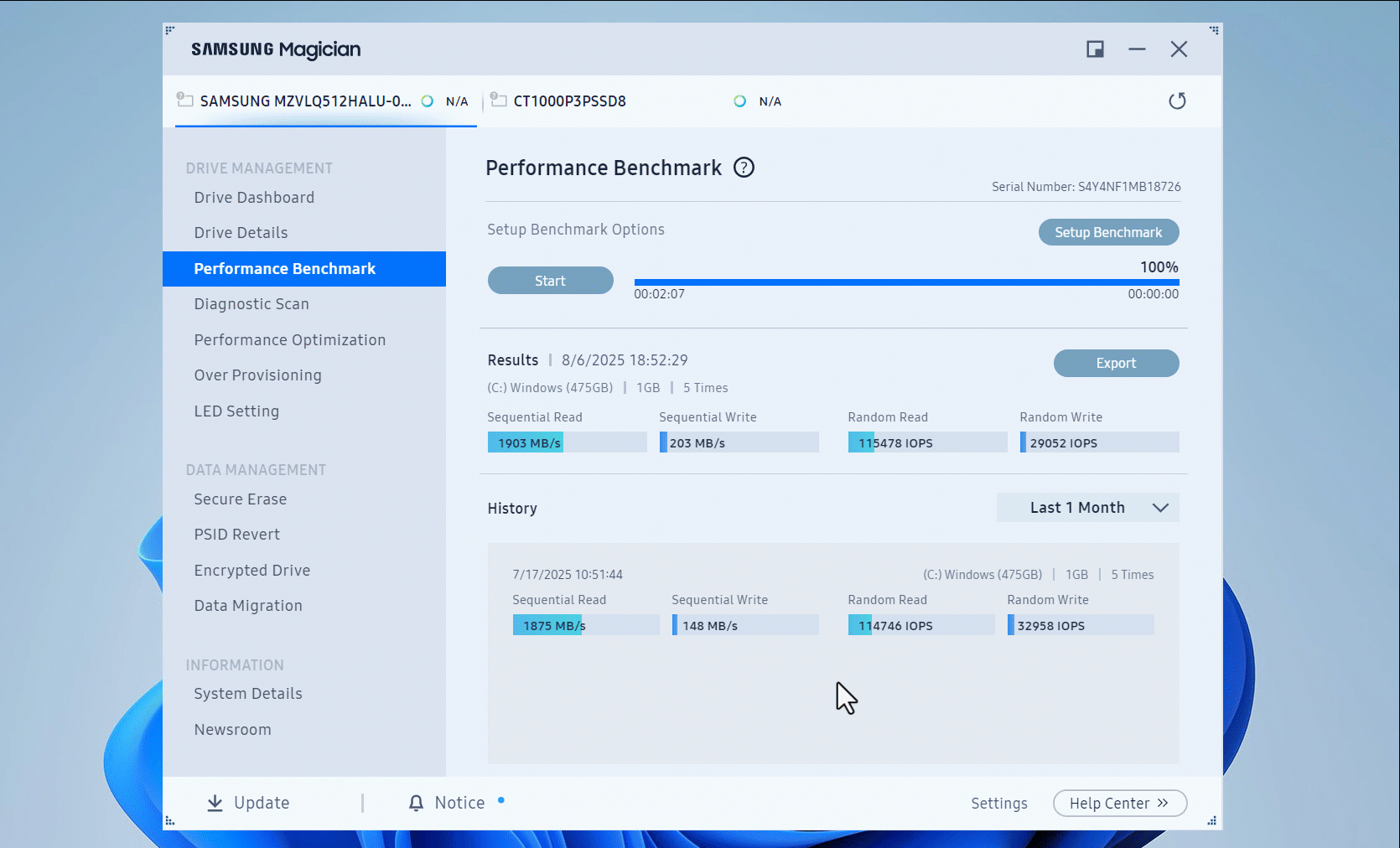Select Drive Dashboard in the sidebar

[253, 197]
